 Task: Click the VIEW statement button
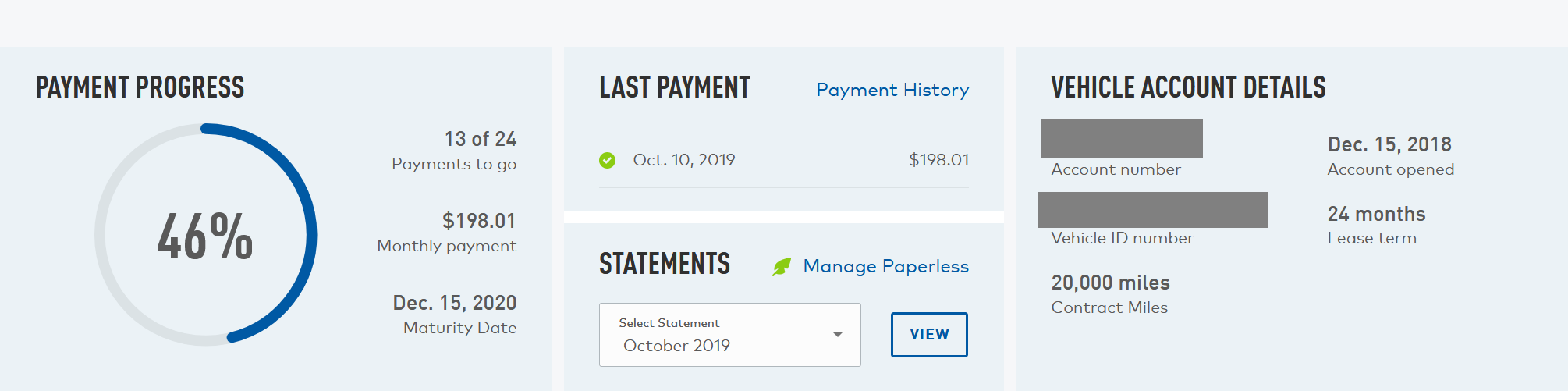click(929, 334)
